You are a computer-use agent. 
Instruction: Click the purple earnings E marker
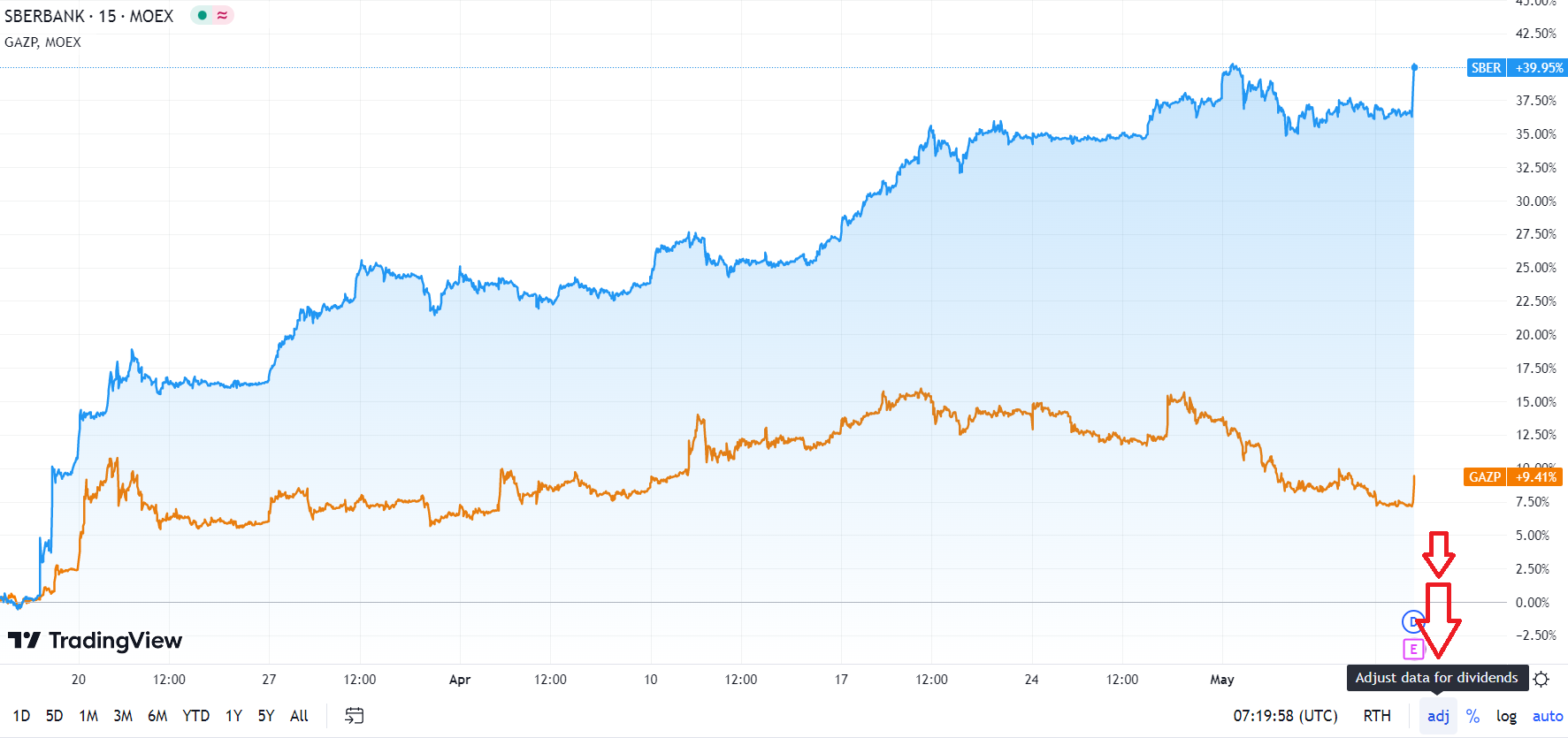(x=1413, y=650)
